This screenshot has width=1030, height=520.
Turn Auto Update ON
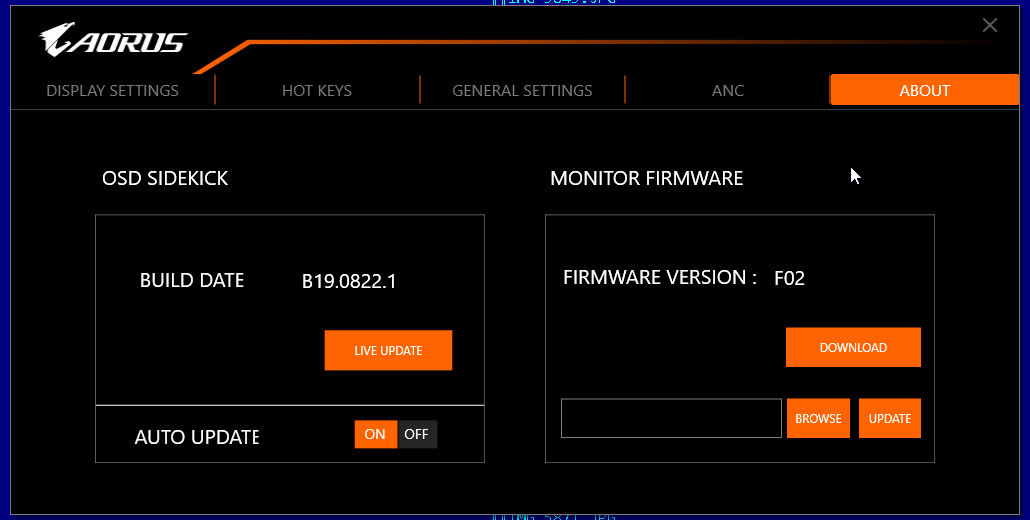point(375,435)
